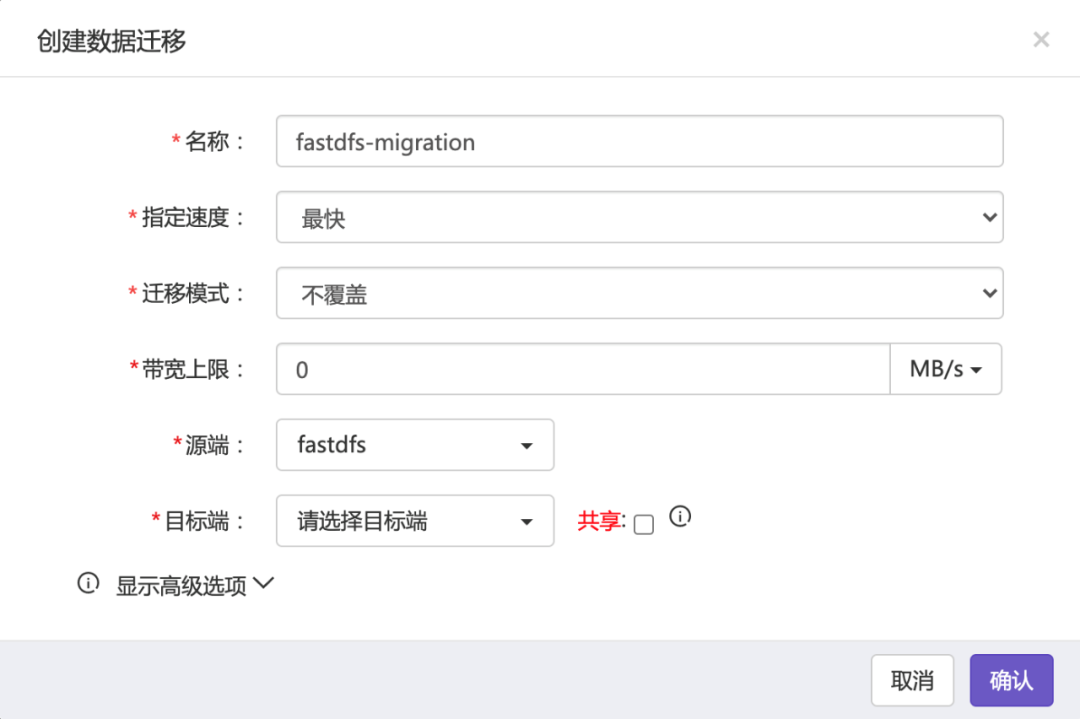
Task: Click the 带宽上限 number input field
Action: coord(582,369)
